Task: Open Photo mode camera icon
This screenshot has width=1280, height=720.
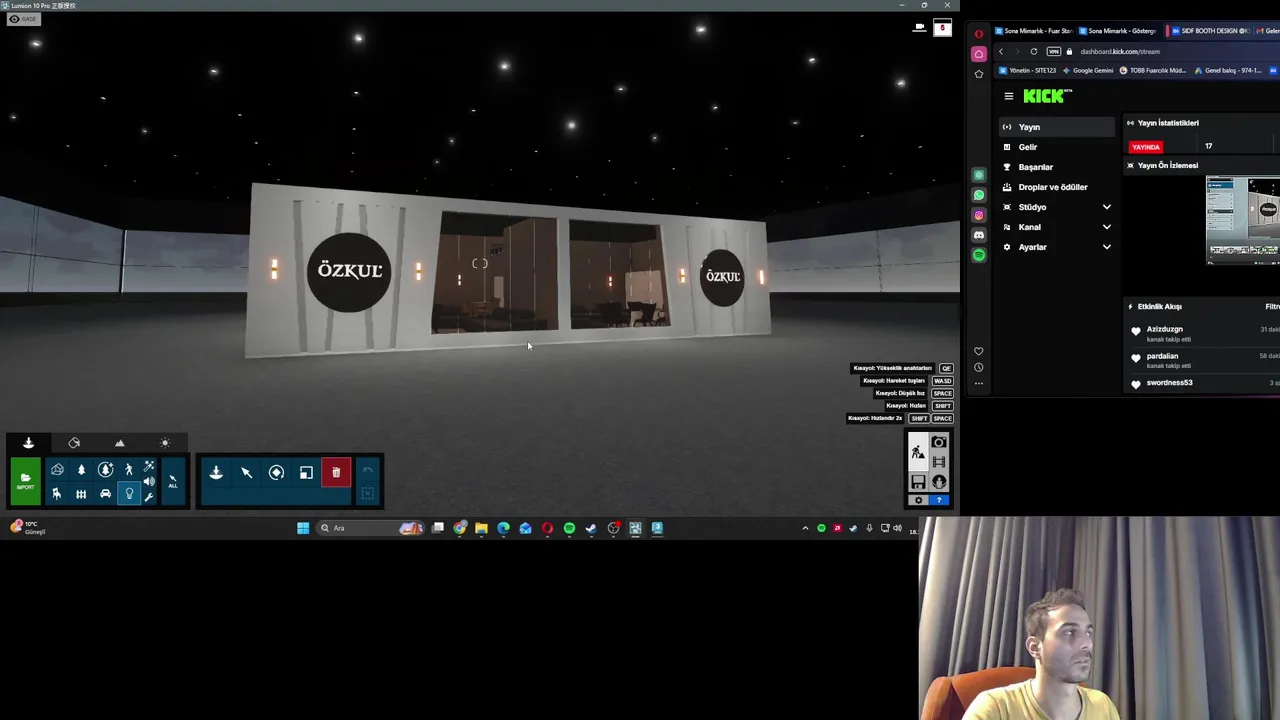Action: click(939, 442)
